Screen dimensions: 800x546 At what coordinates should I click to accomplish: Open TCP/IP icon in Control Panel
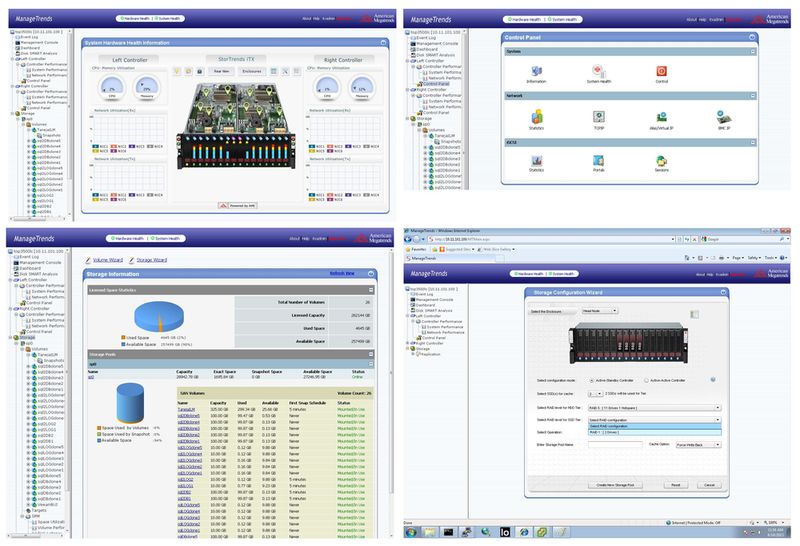pyautogui.click(x=598, y=117)
